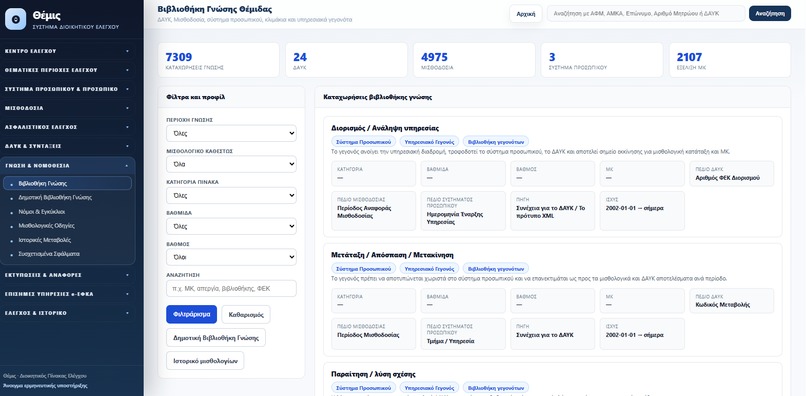Click the Αρχική button in header

click(x=526, y=14)
